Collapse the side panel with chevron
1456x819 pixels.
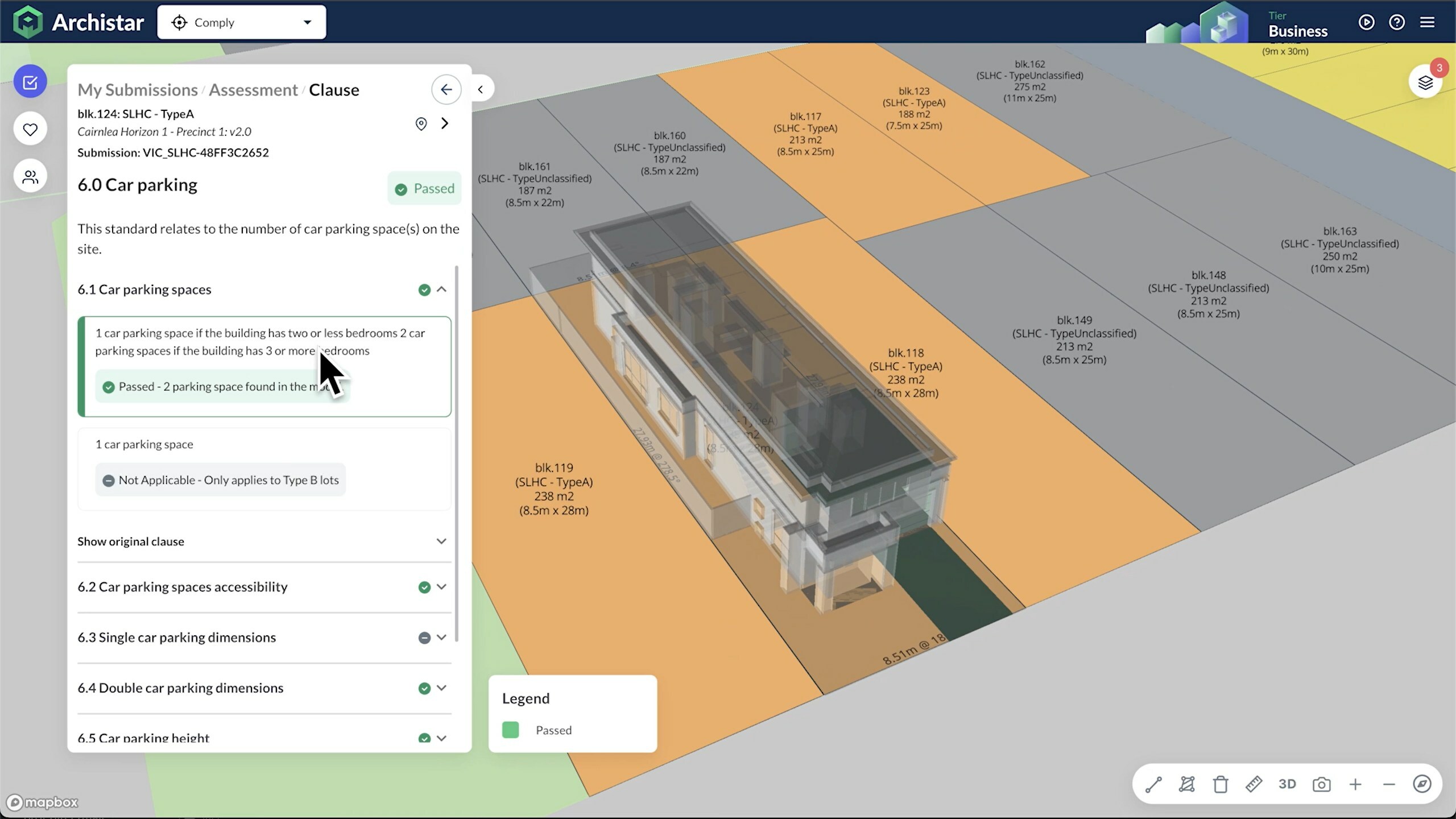click(481, 89)
